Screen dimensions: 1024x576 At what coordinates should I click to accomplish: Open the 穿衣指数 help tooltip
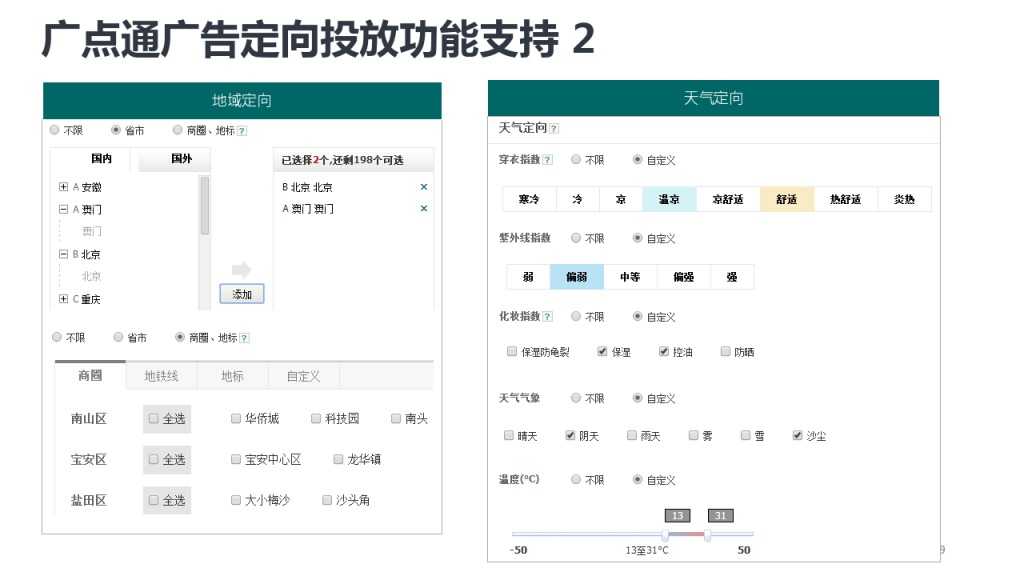pyautogui.click(x=548, y=158)
